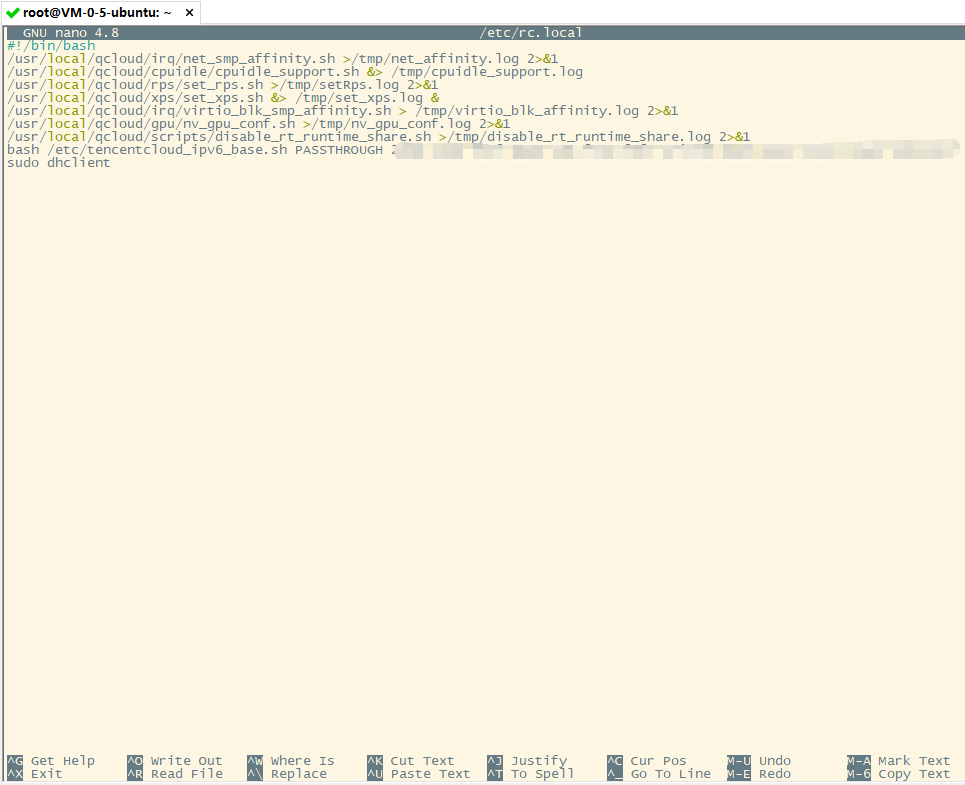965x785 pixels.
Task: Close the root@VM-0-5-ubuntu session tab
Action: [189, 12]
